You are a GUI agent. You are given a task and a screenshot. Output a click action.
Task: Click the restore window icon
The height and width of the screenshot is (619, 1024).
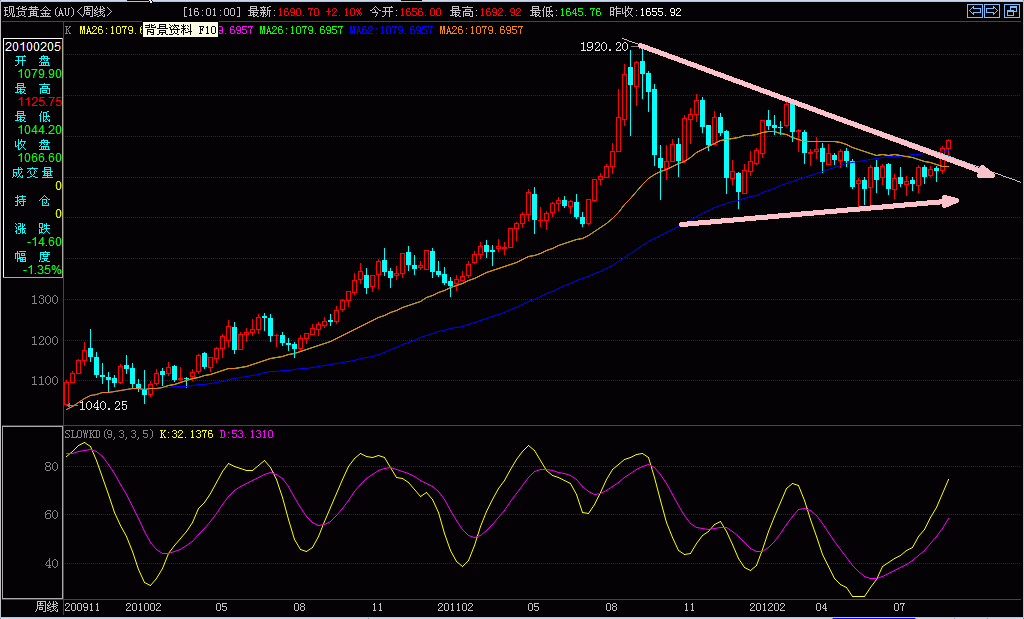[1011, 10]
